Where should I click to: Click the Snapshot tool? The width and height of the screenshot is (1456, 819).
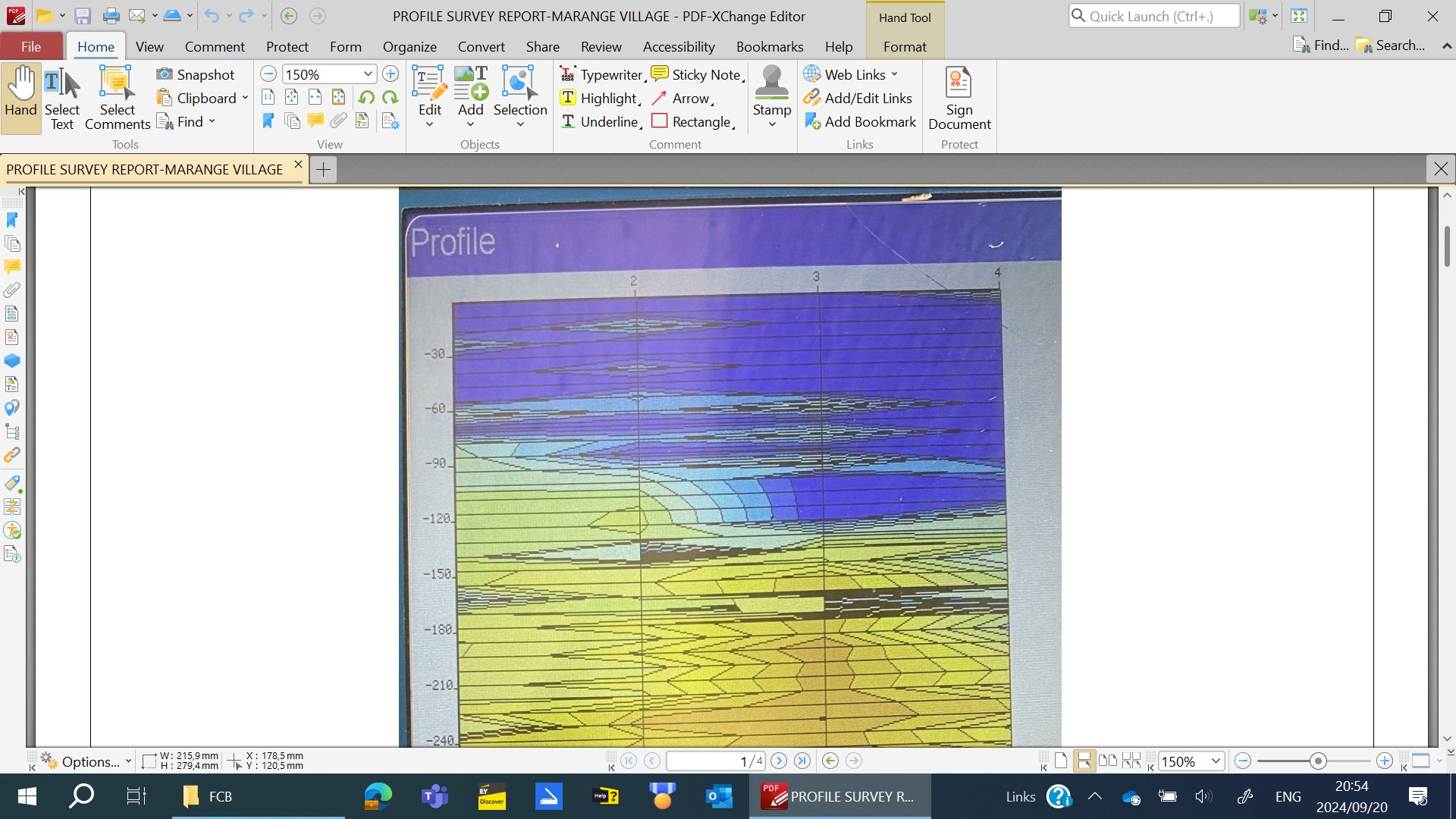(196, 74)
